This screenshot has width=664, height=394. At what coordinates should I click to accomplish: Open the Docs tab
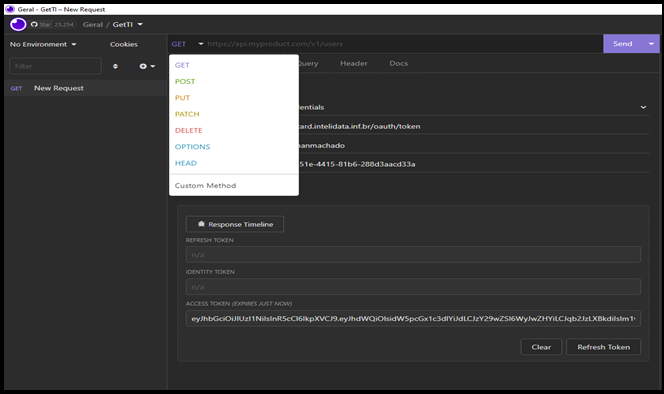point(398,63)
